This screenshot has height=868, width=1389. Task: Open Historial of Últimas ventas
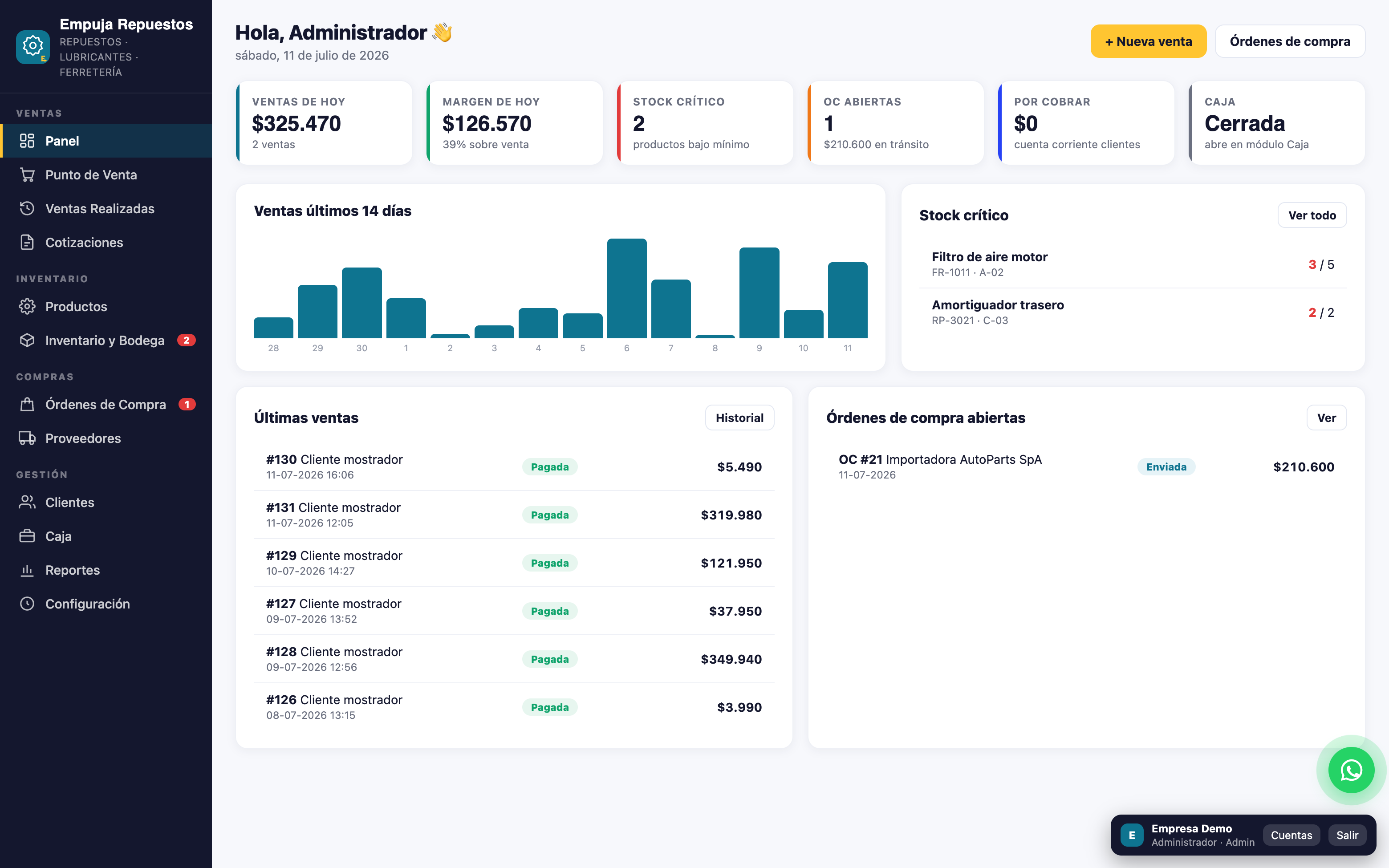[739, 418]
